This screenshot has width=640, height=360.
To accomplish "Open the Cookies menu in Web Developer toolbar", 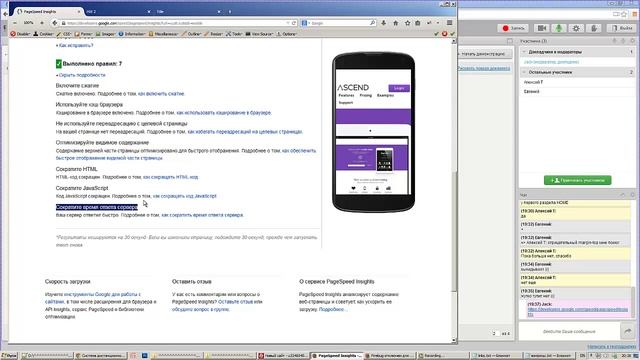I will [x=43, y=34].
